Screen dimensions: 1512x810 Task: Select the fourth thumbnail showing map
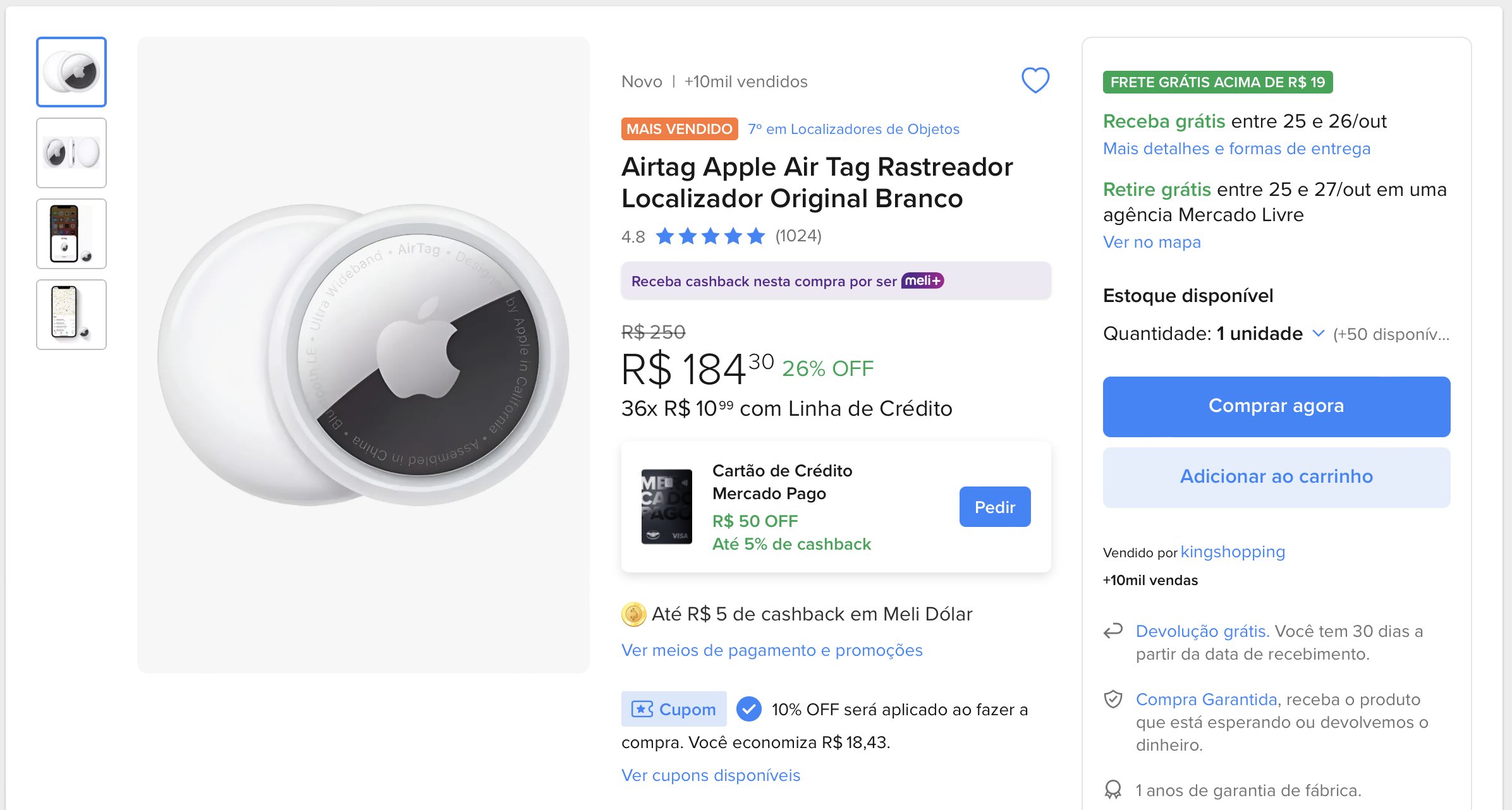pos(71,315)
